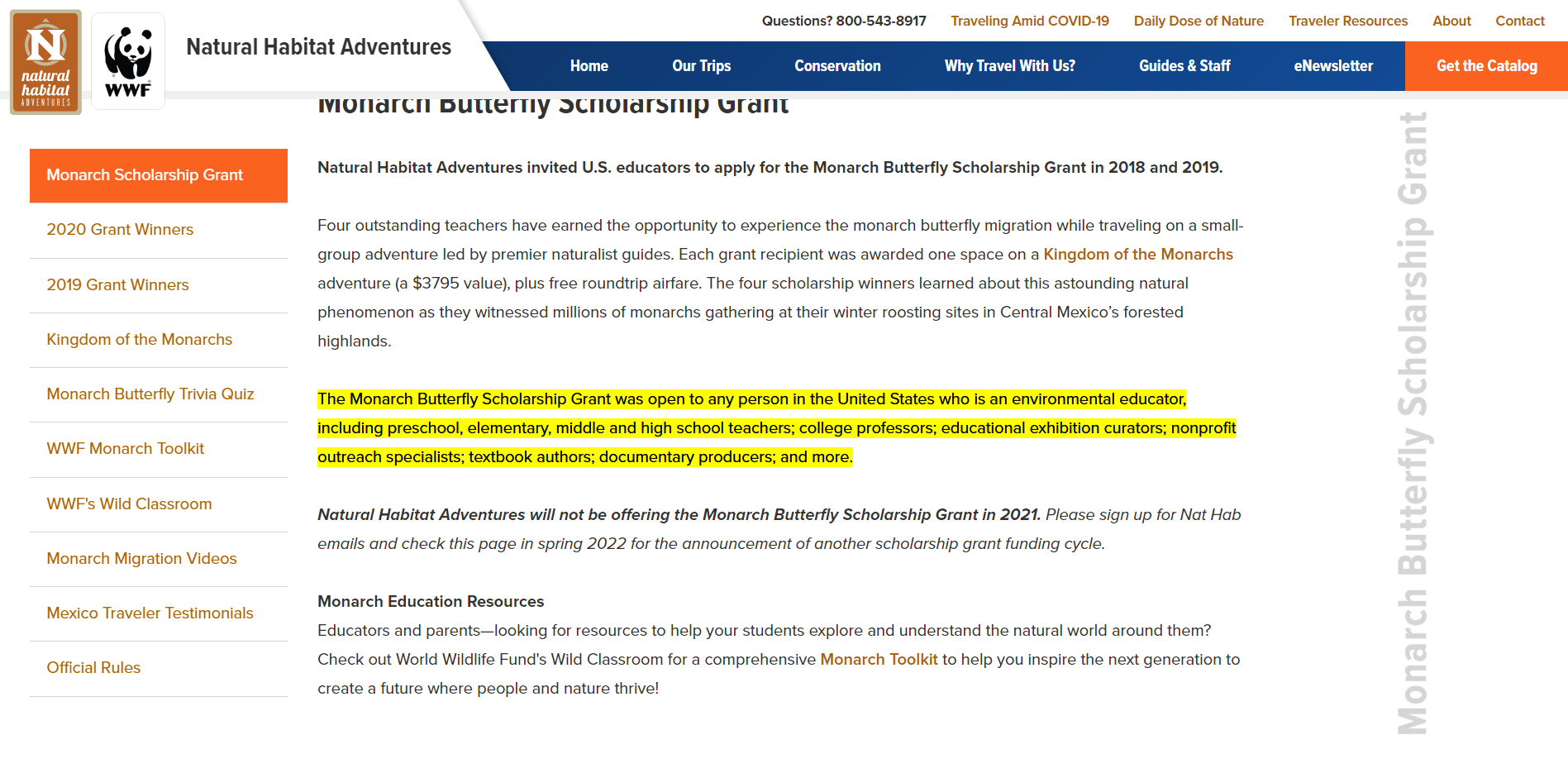Click the Natural Habitat Adventures logo icon
Image resolution: width=1568 pixels, height=778 pixels.
click(45, 62)
